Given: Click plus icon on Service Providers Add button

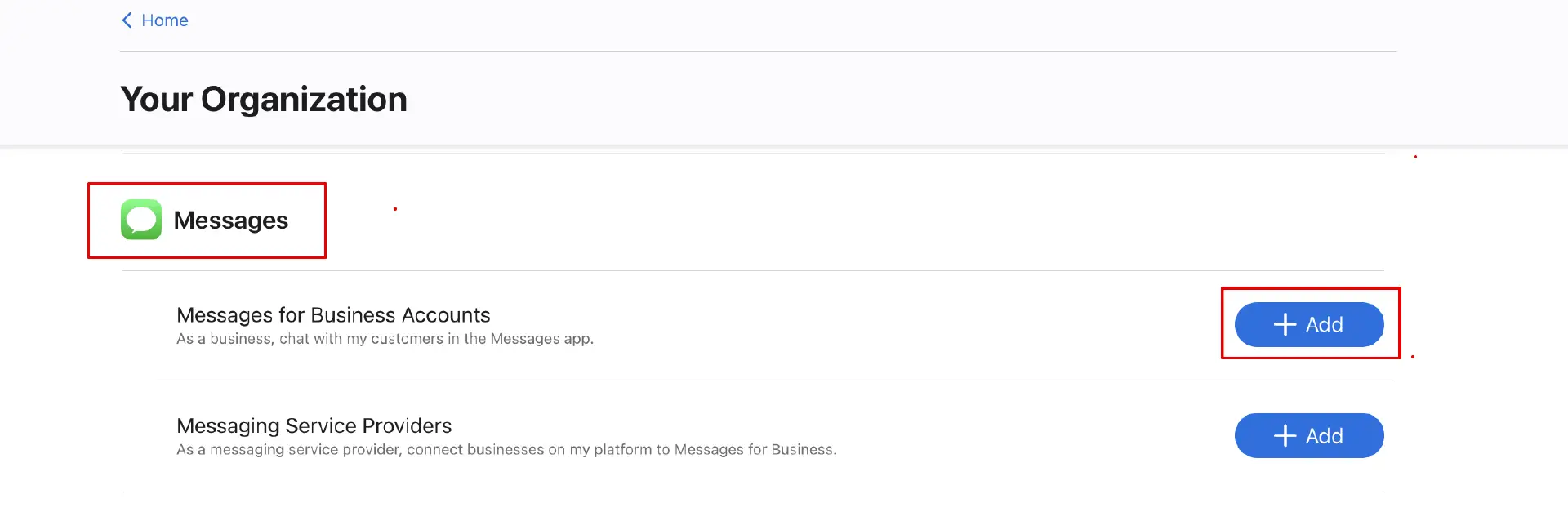Looking at the screenshot, I should 1285,436.
